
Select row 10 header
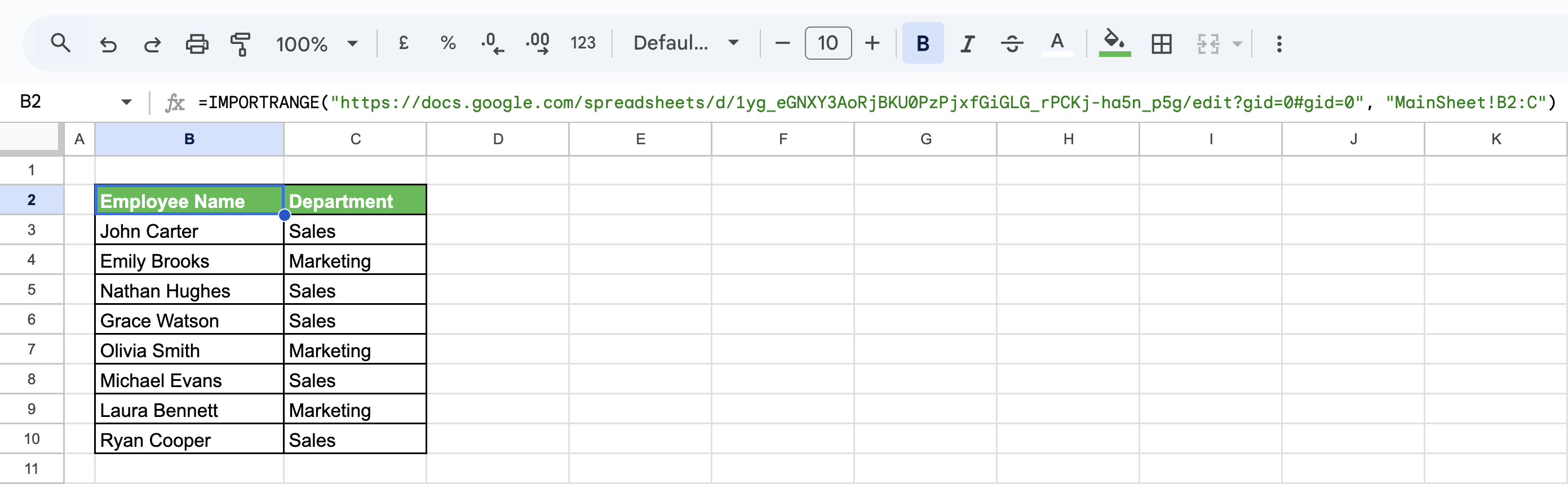click(x=31, y=439)
